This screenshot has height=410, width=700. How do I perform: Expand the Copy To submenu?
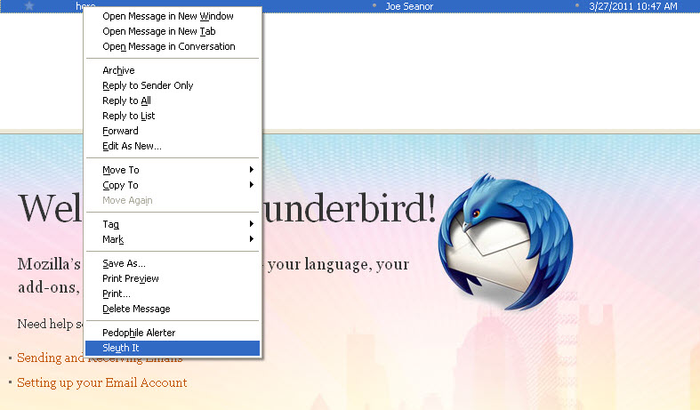coord(172,185)
